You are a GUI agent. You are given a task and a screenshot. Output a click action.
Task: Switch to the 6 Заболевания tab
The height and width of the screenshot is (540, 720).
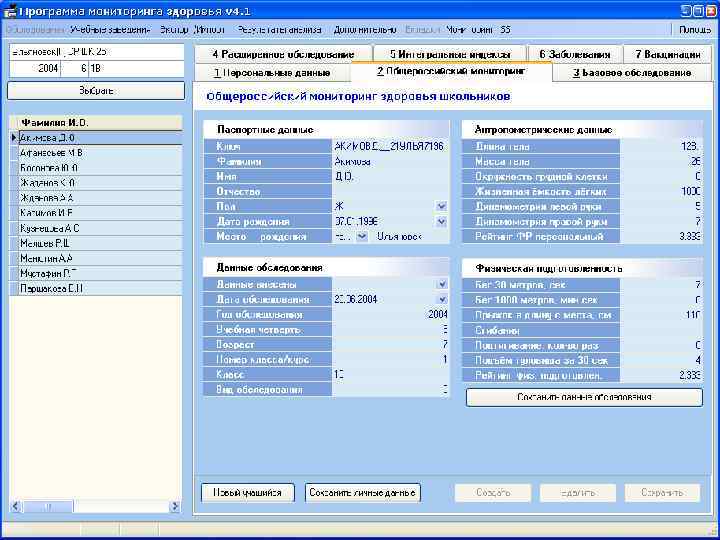click(x=575, y=54)
